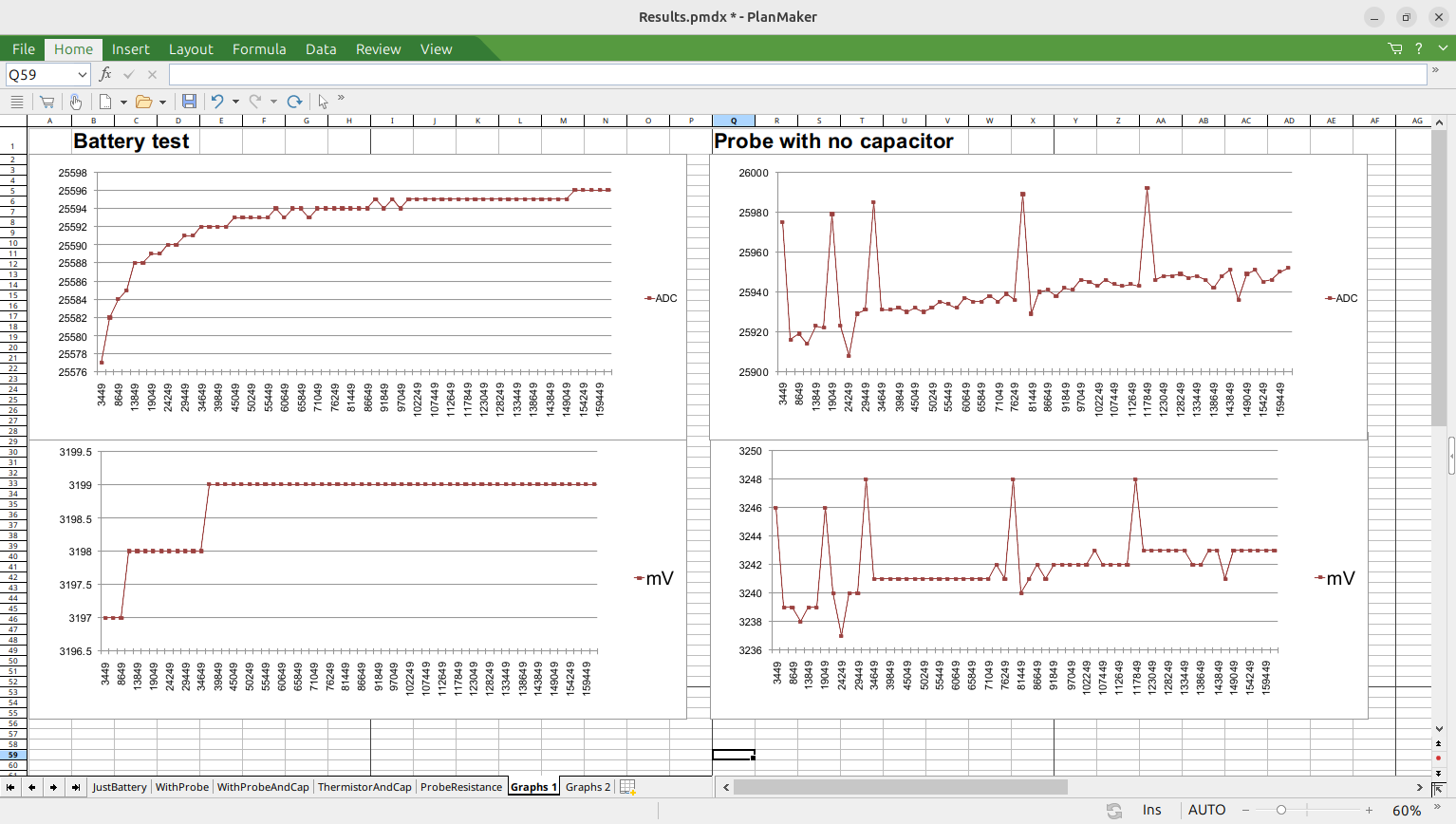Click in the formula edit field

tap(797, 74)
